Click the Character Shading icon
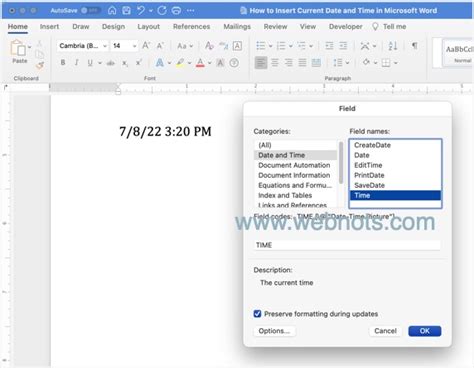This screenshot has height=368, width=474. (x=220, y=63)
